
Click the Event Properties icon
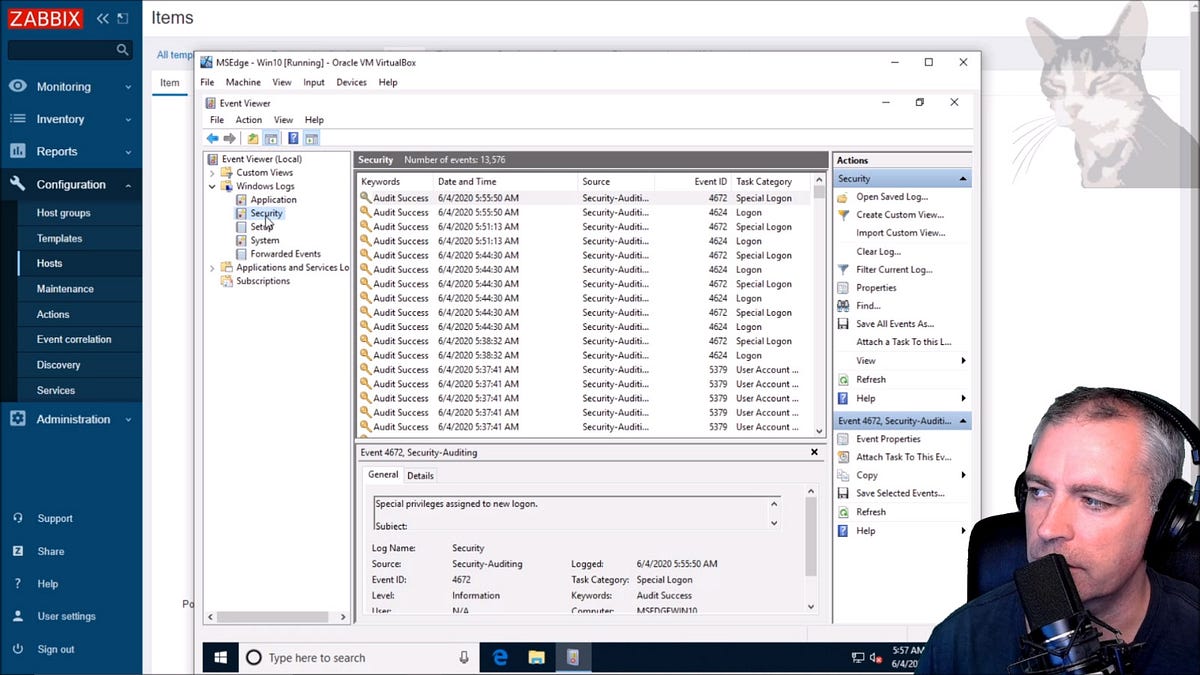click(843, 438)
